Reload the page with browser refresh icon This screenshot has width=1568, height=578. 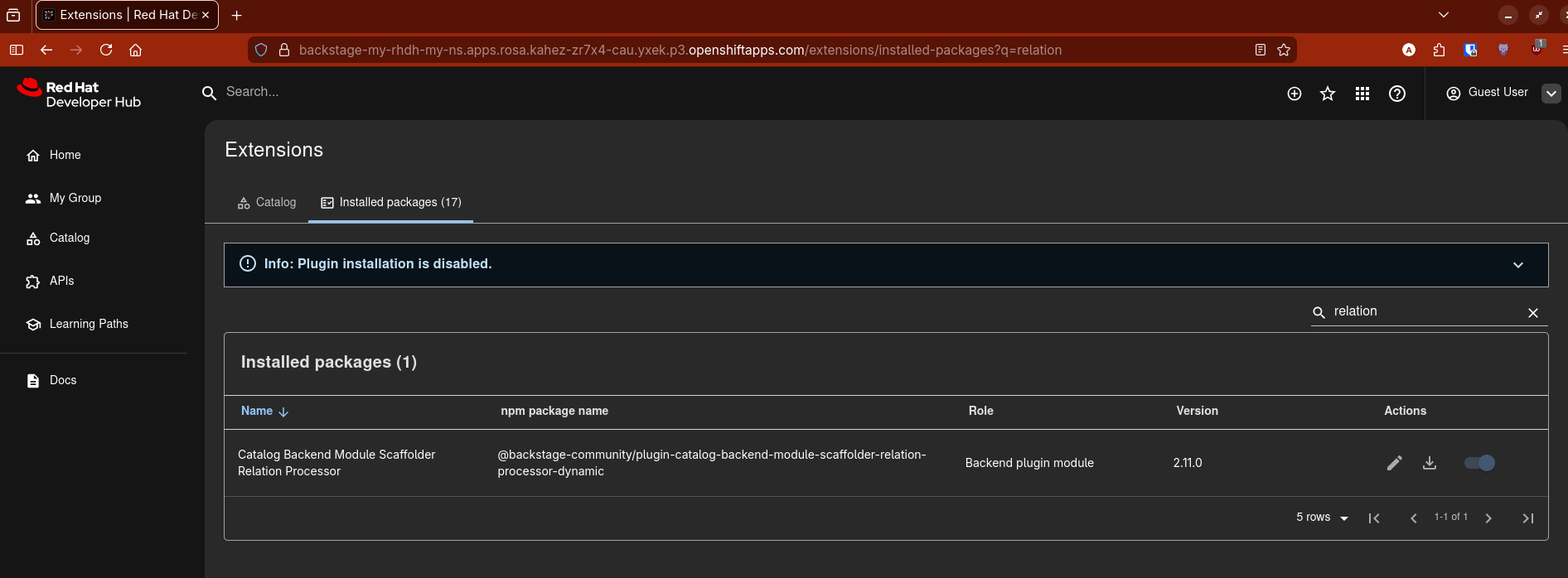tap(106, 50)
